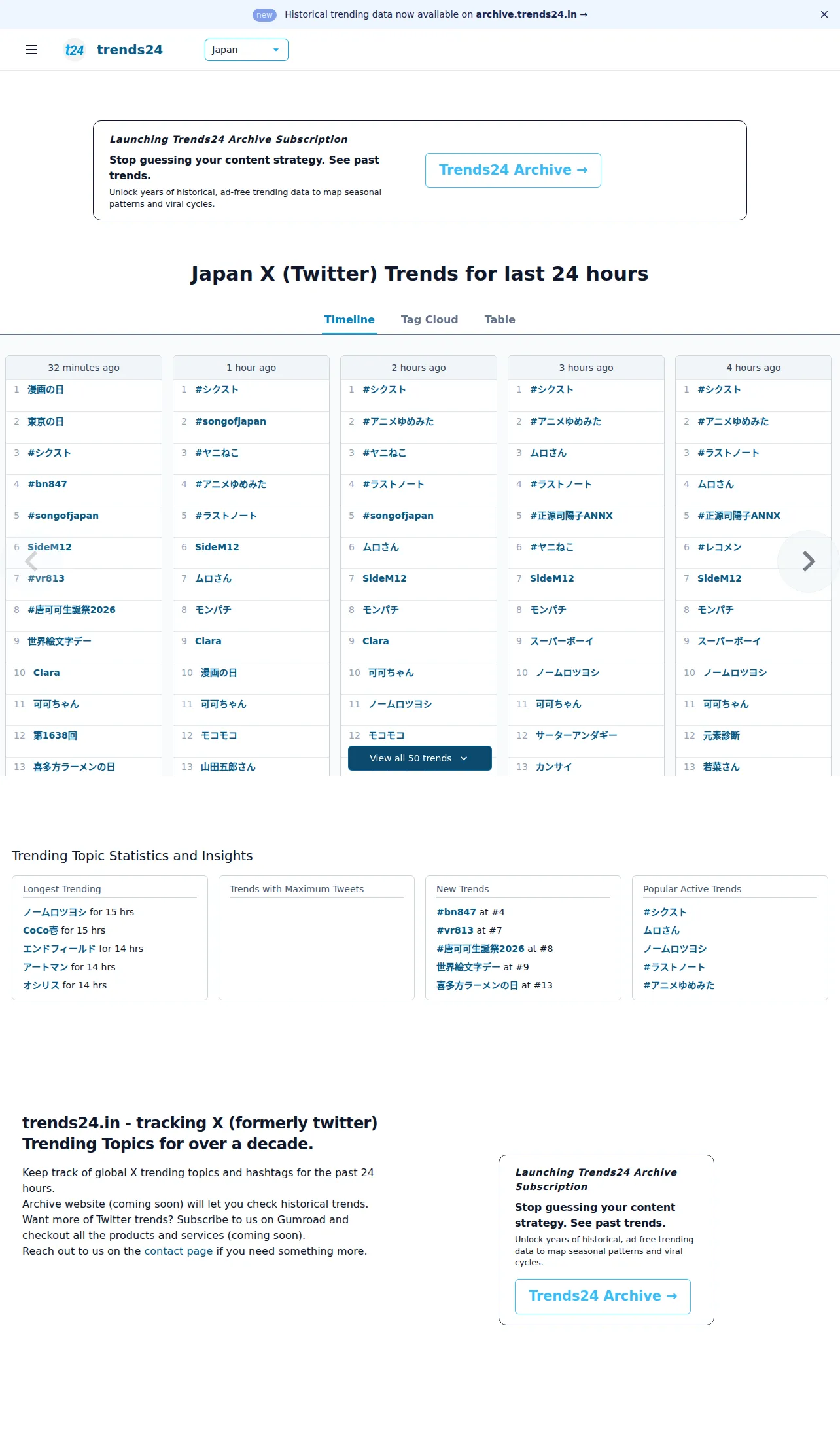Open #アニメゆめみた in 2 hours ago column

pyautogui.click(x=398, y=421)
